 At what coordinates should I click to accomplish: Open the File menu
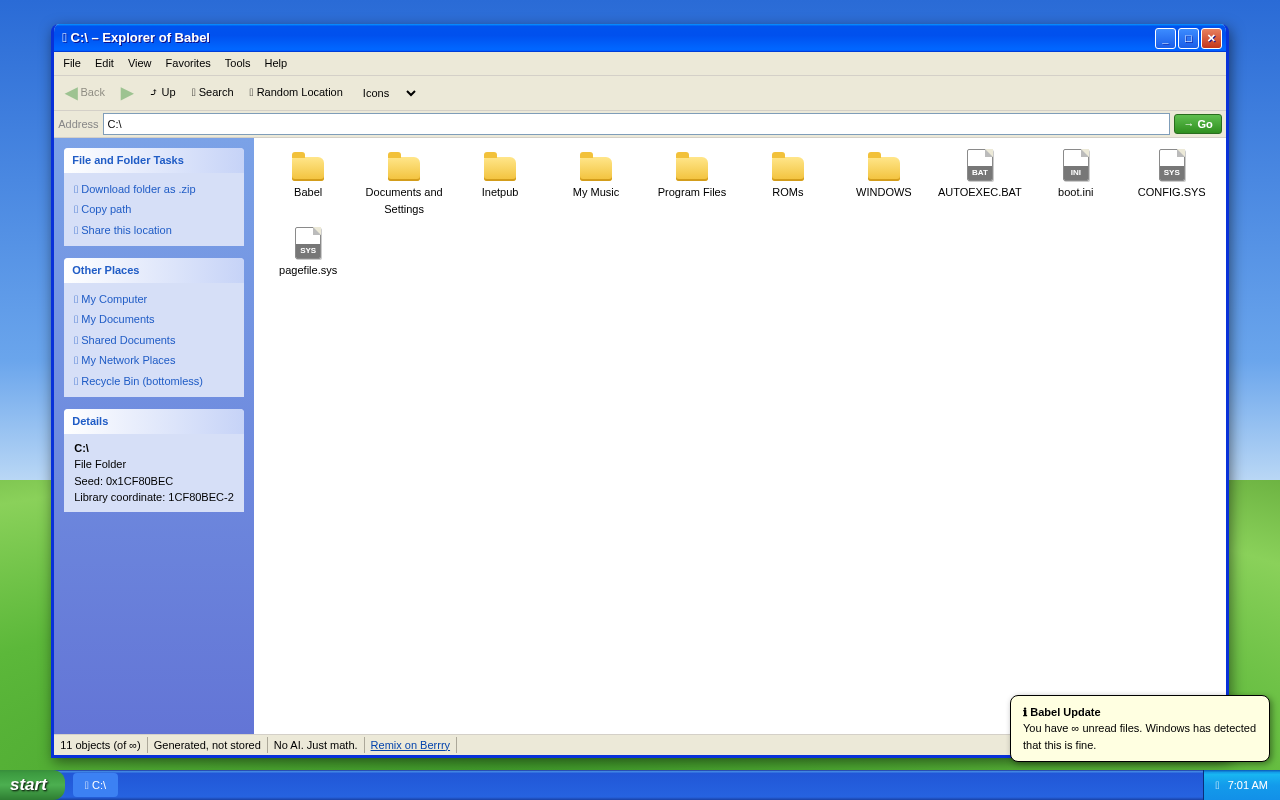(72, 63)
